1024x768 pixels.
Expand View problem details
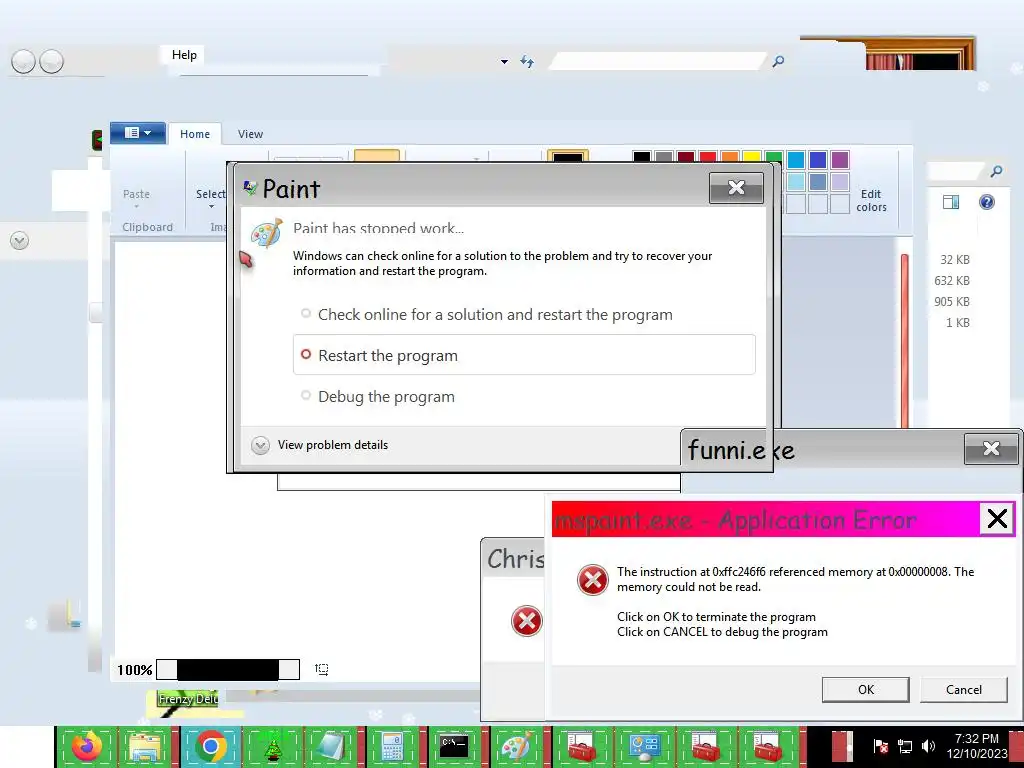319,445
